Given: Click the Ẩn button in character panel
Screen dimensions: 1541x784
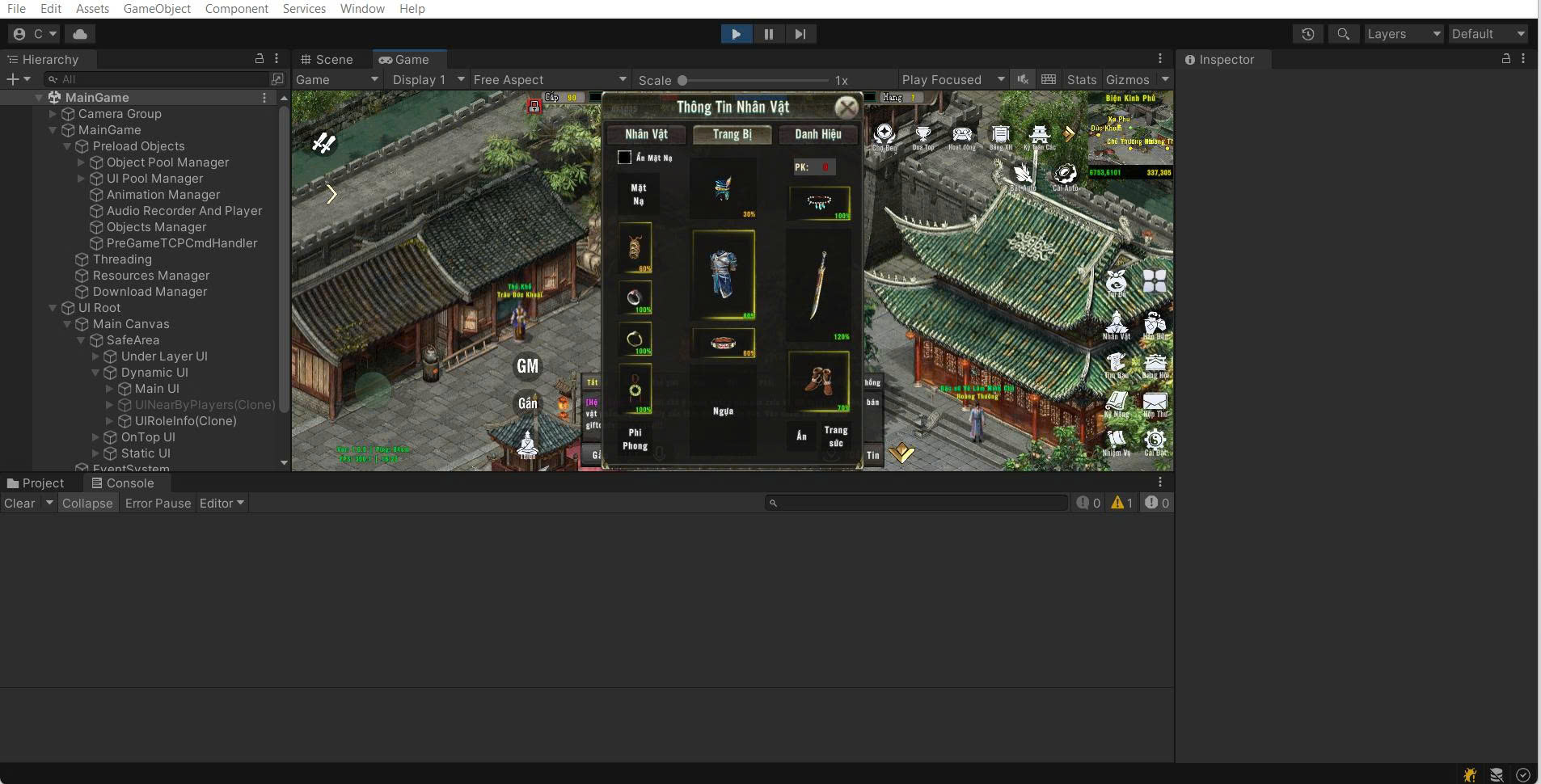Looking at the screenshot, I should click(802, 436).
